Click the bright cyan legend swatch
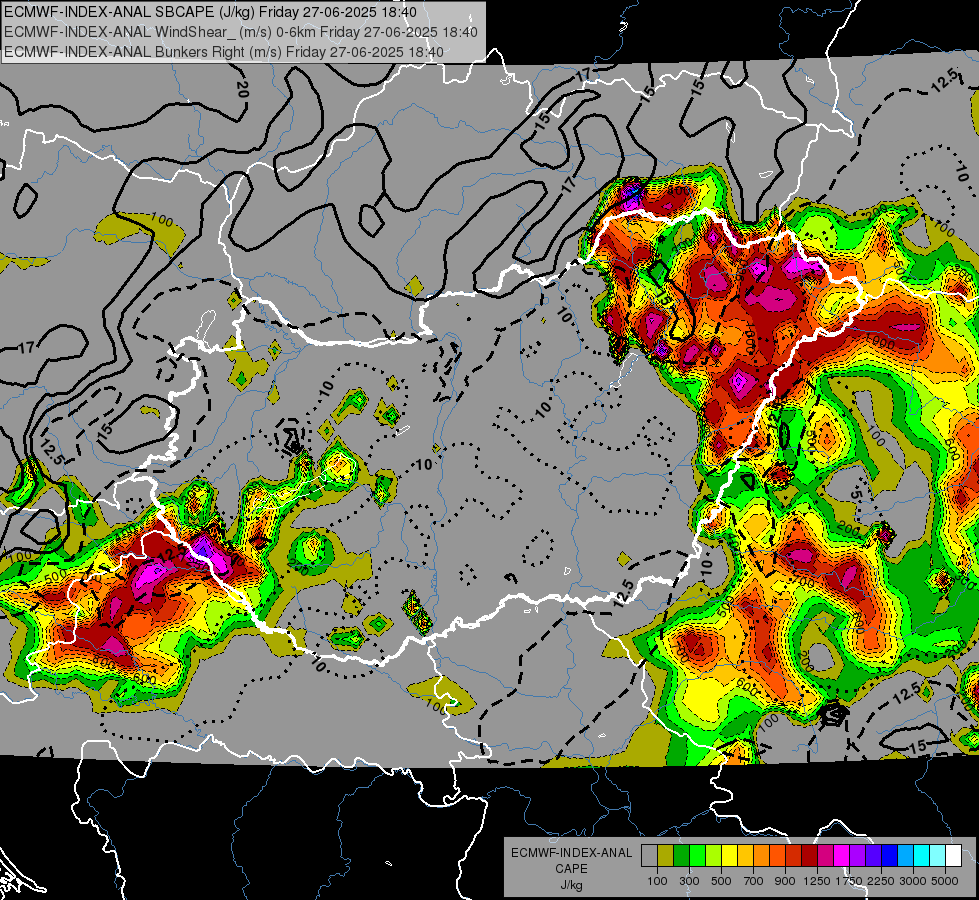The height and width of the screenshot is (900, 979). click(x=921, y=856)
